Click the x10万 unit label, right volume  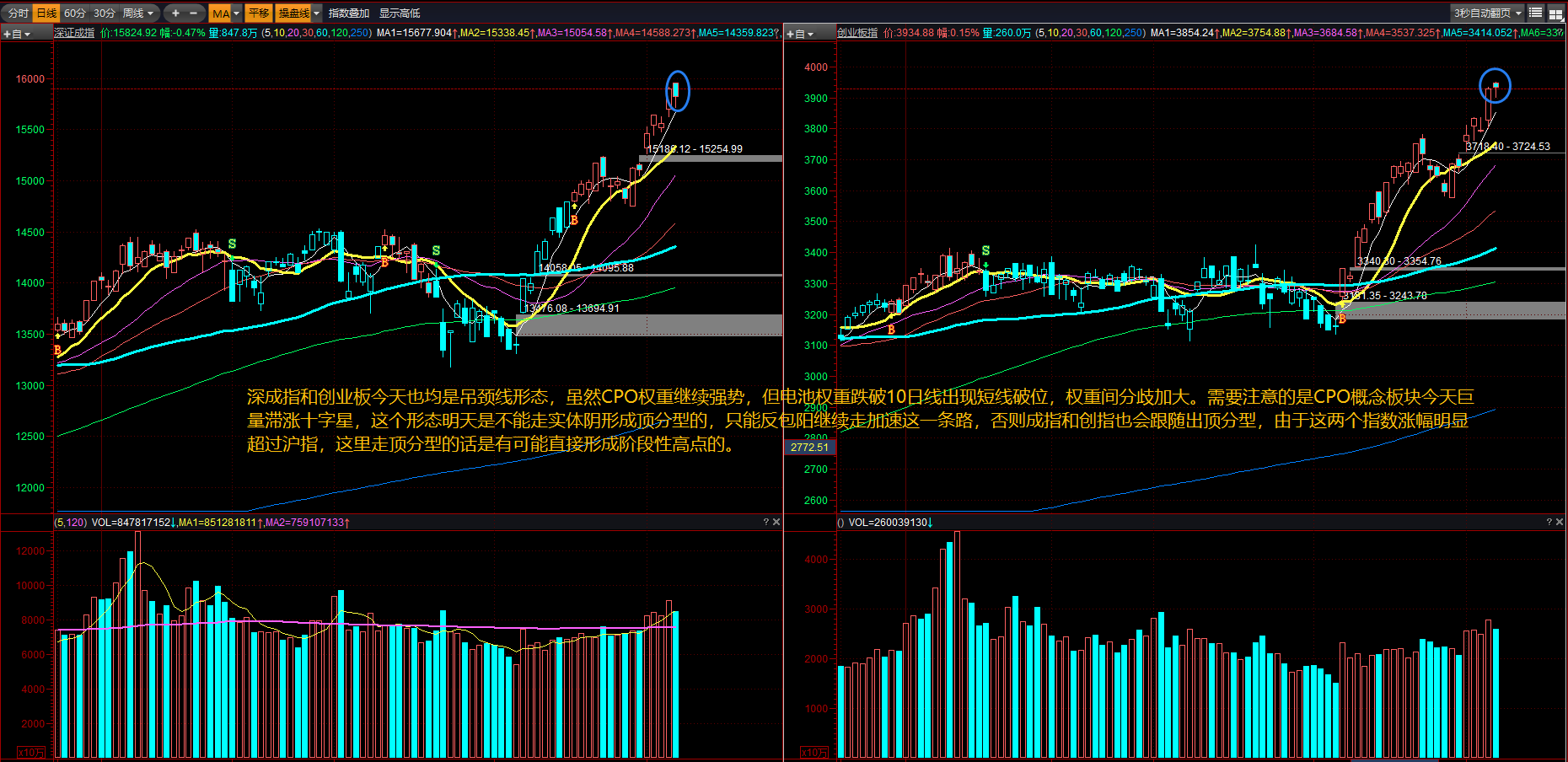(x=814, y=752)
